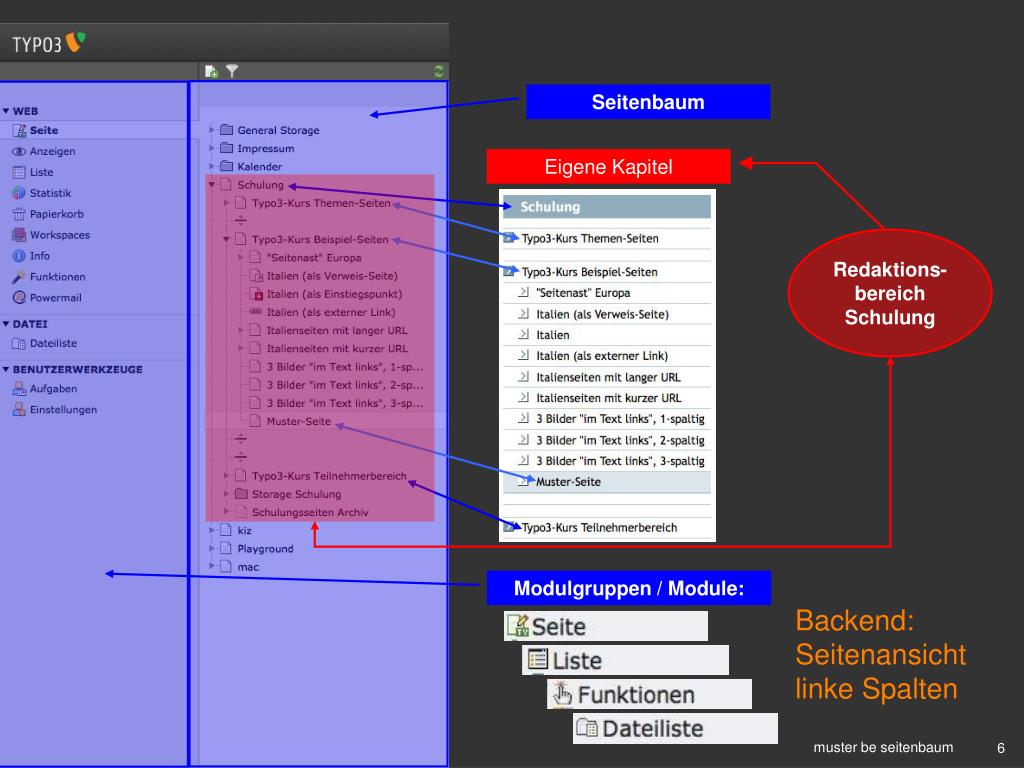
Task: Select Italienseiten mit langer URL in tree
Action: pyautogui.click(x=337, y=331)
